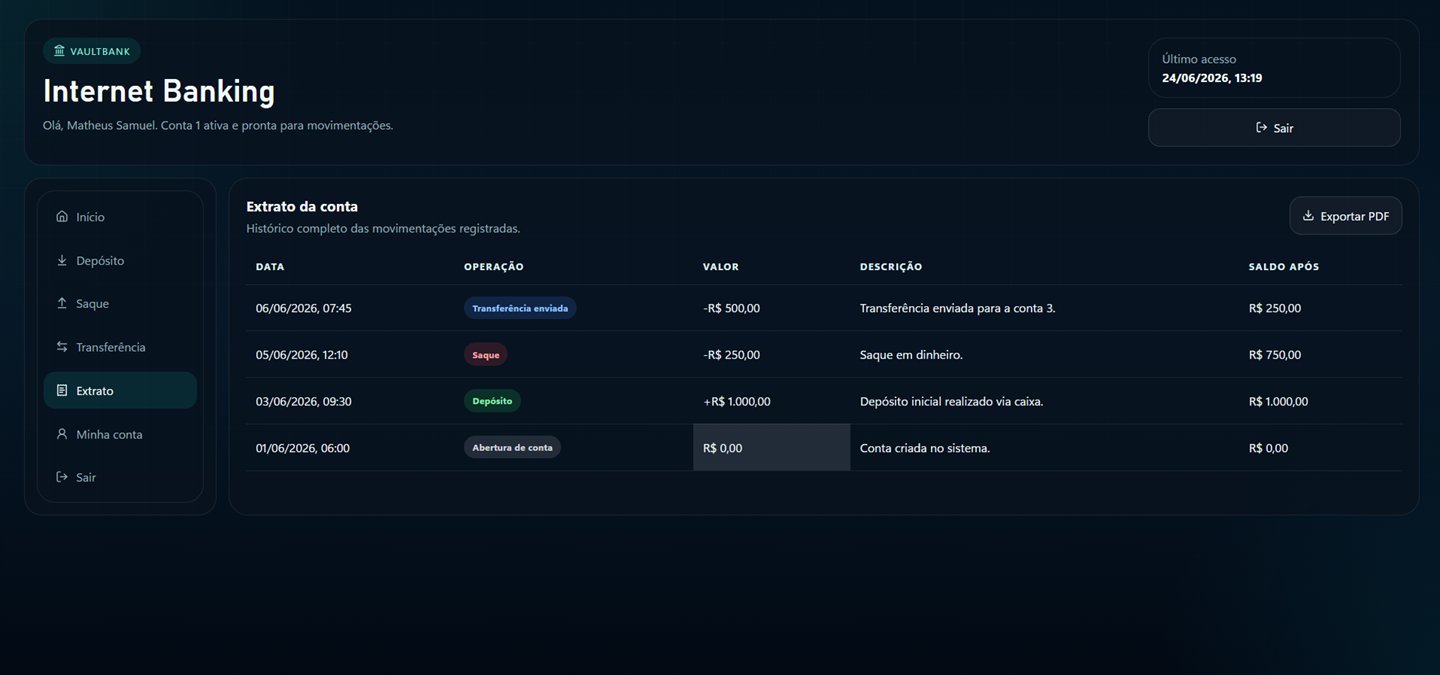Click the logout icon in sidebar Sair
This screenshot has width=1440, height=675.
(x=62, y=477)
